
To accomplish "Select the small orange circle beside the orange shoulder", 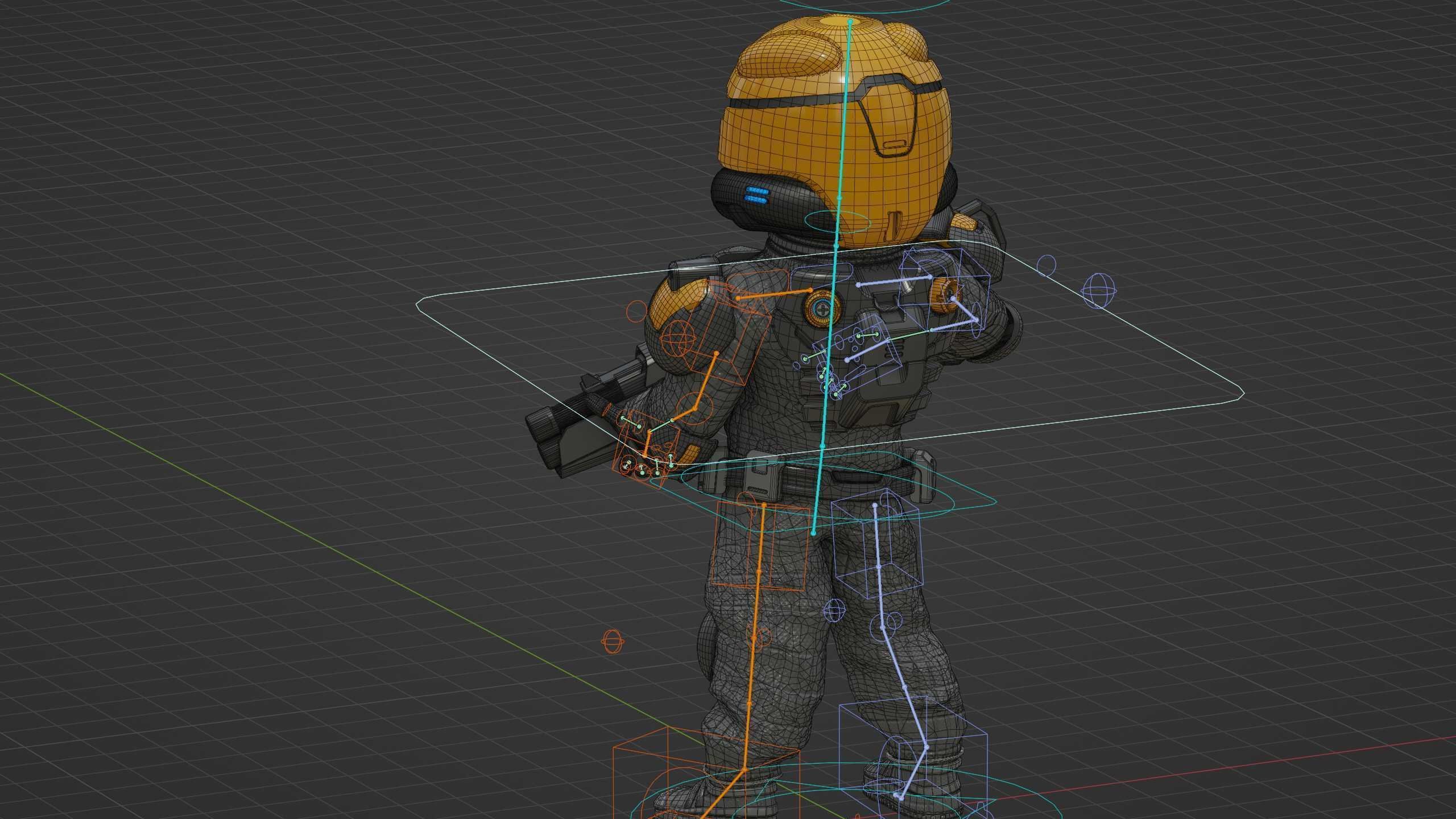I will pos(636,311).
